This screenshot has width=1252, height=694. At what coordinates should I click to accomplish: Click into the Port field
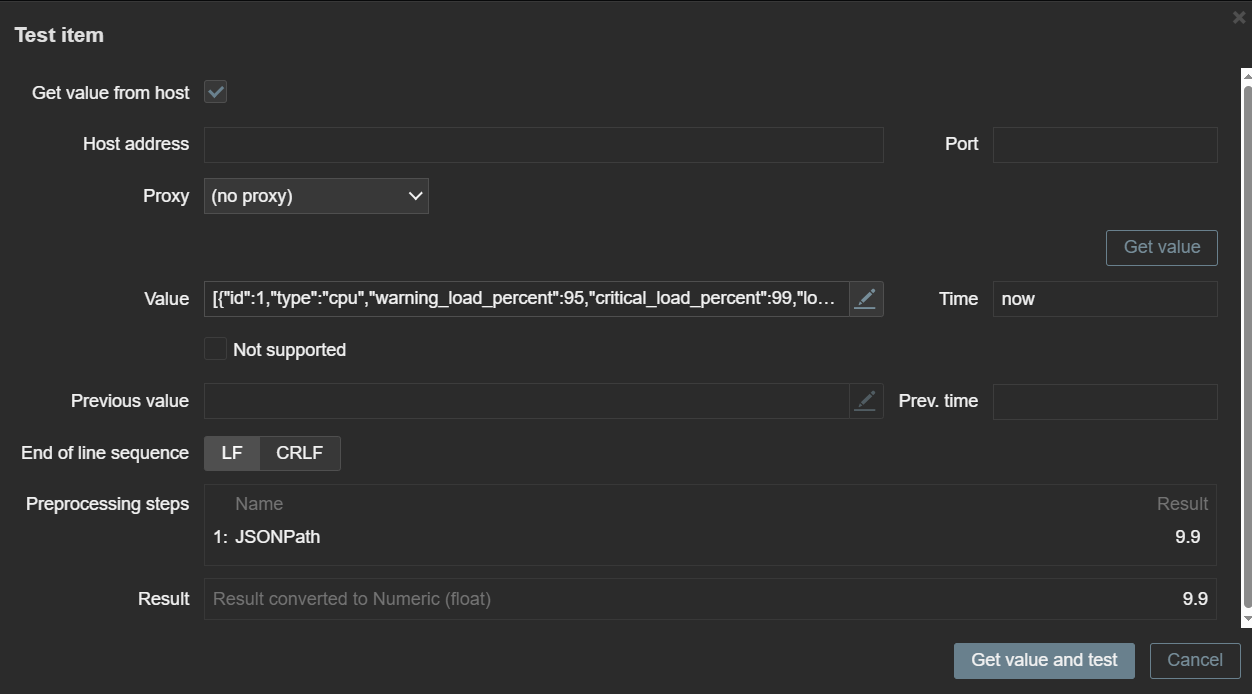tap(1104, 145)
